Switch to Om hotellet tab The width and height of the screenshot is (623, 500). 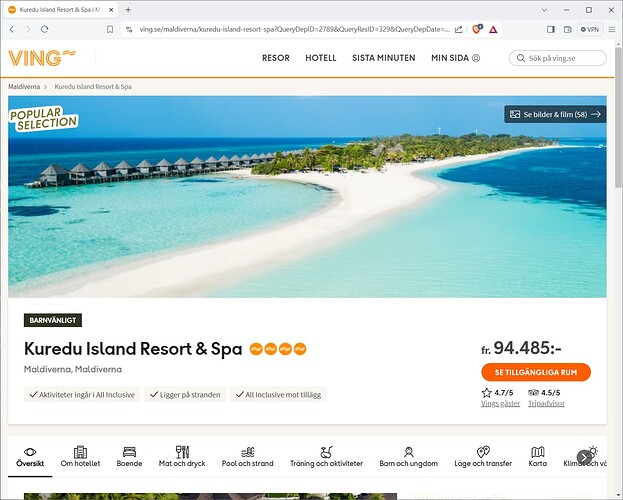tap(80, 457)
